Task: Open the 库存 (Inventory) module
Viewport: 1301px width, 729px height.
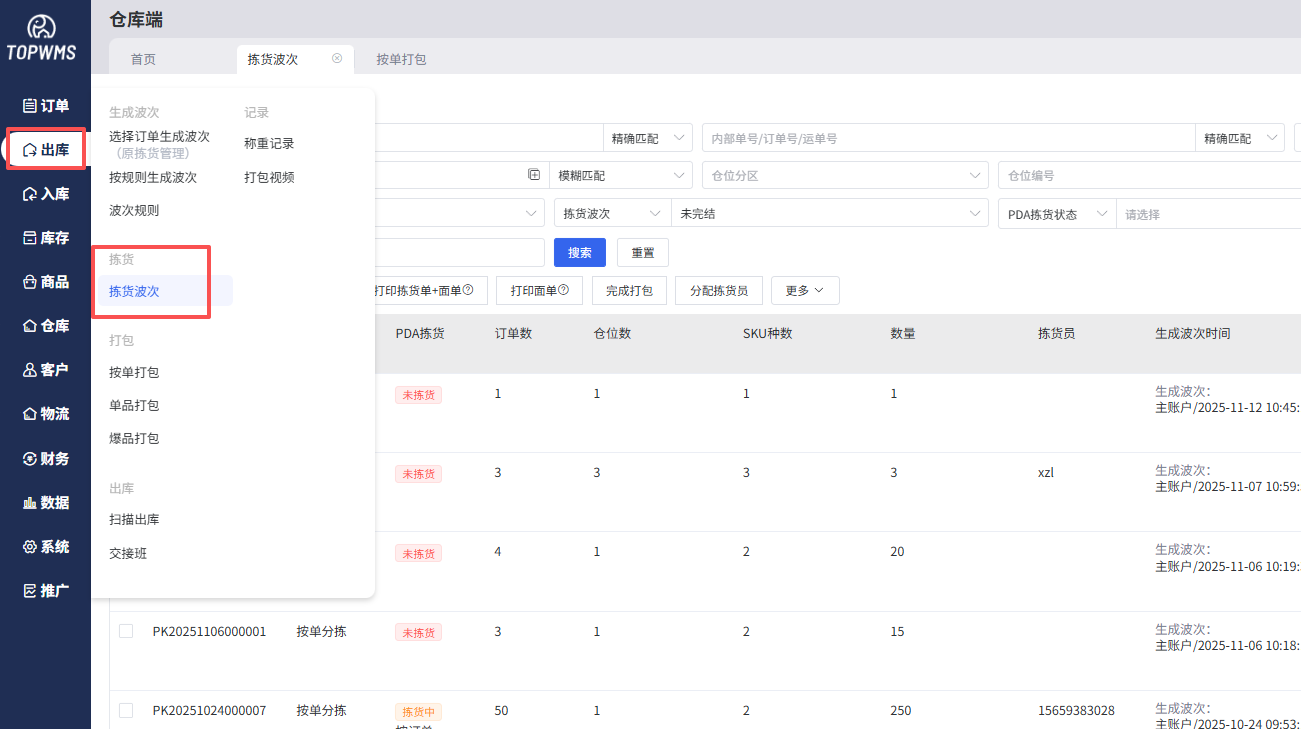Action: click(x=45, y=237)
